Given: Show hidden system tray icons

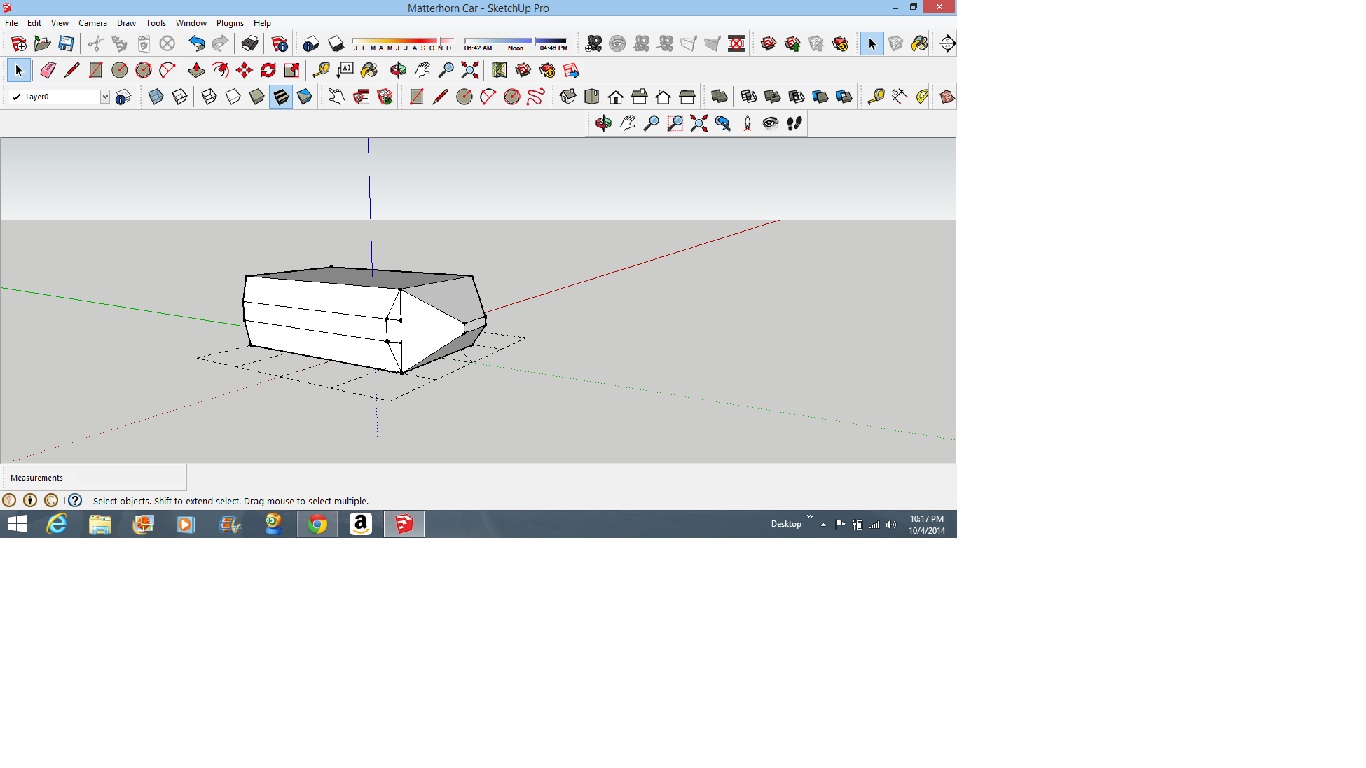Looking at the screenshot, I should tap(823, 524).
